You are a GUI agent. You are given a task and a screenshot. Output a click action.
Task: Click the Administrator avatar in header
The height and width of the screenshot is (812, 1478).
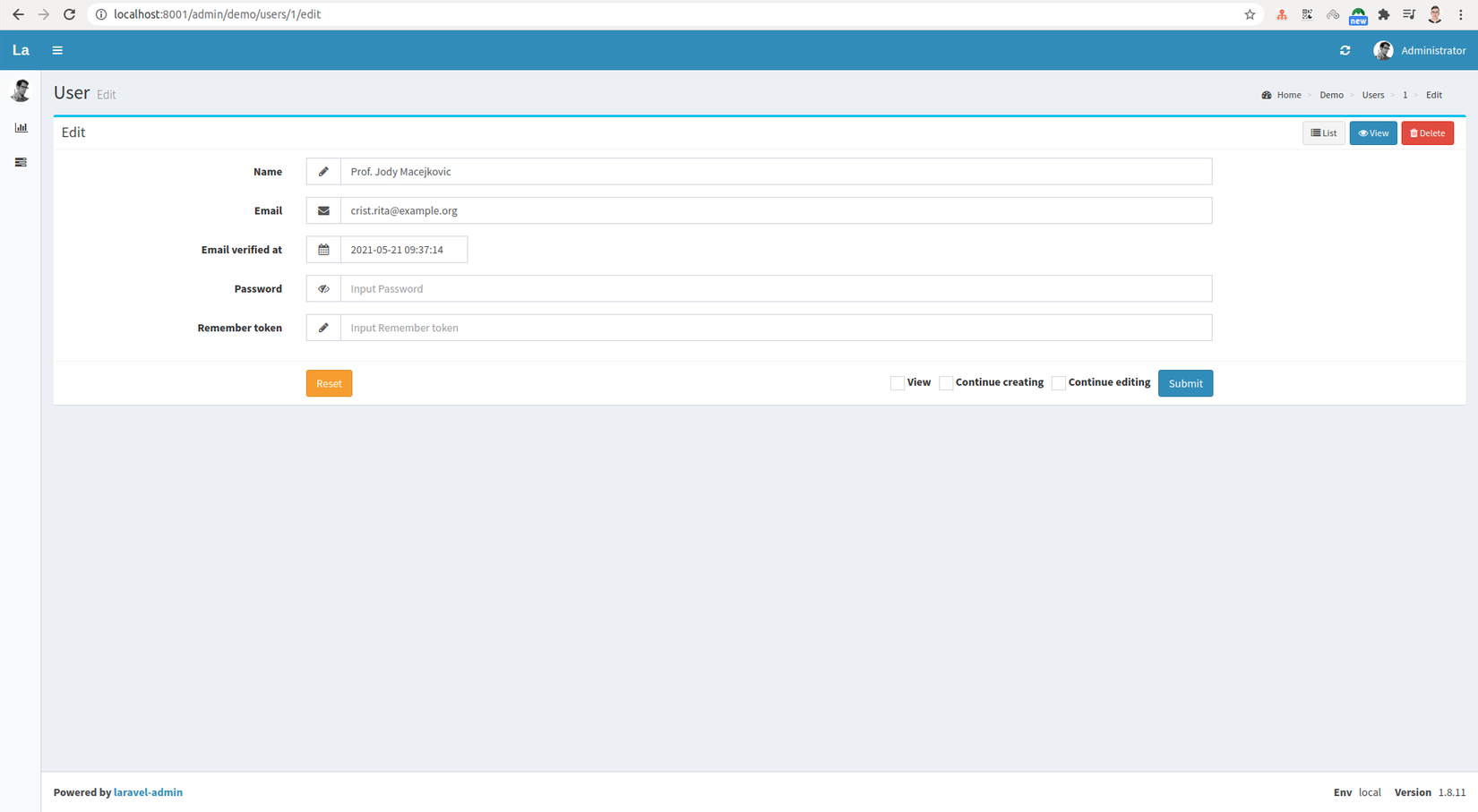(x=1383, y=50)
